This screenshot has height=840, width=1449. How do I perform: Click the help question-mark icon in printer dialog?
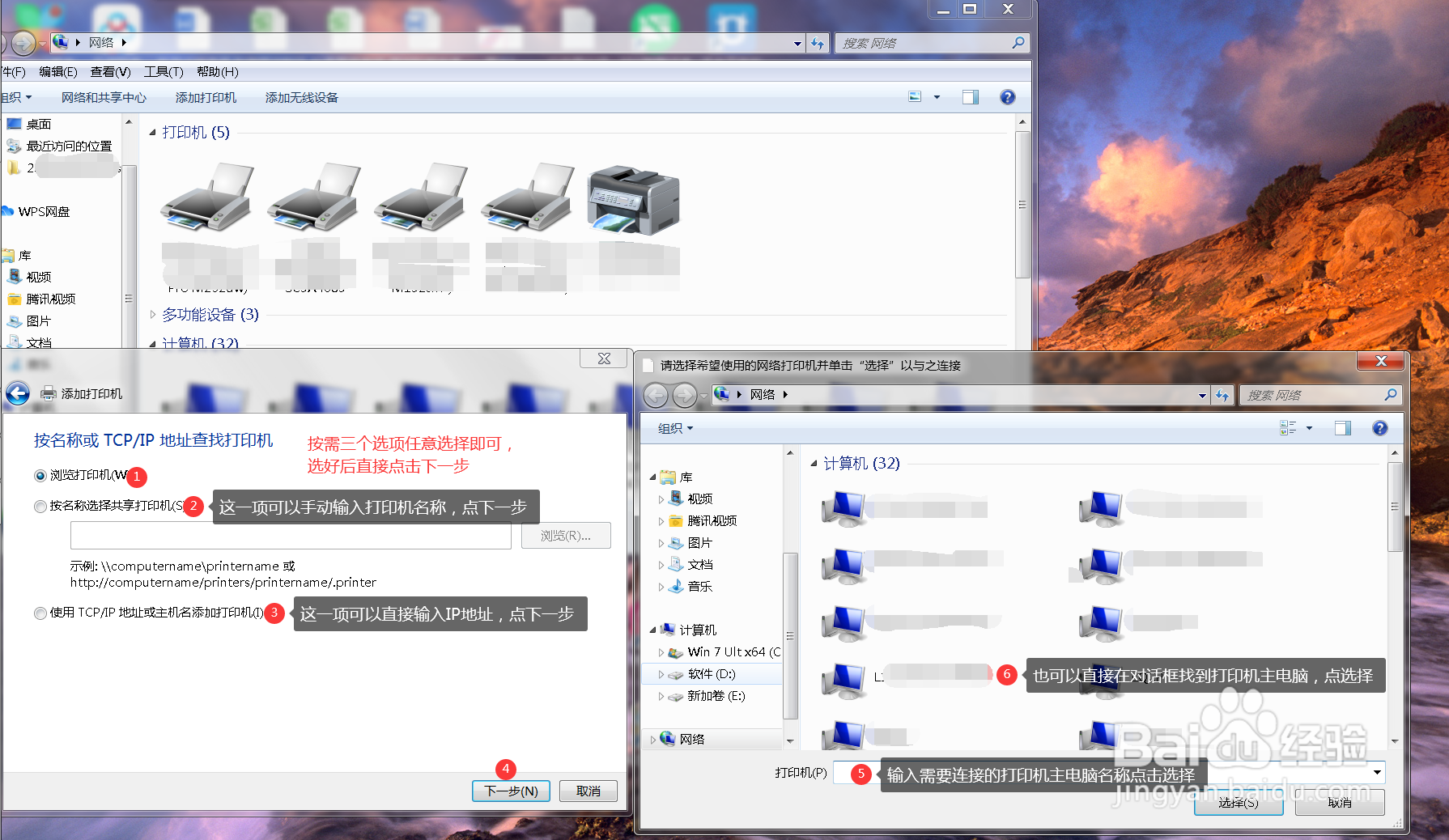pyautogui.click(x=1379, y=427)
